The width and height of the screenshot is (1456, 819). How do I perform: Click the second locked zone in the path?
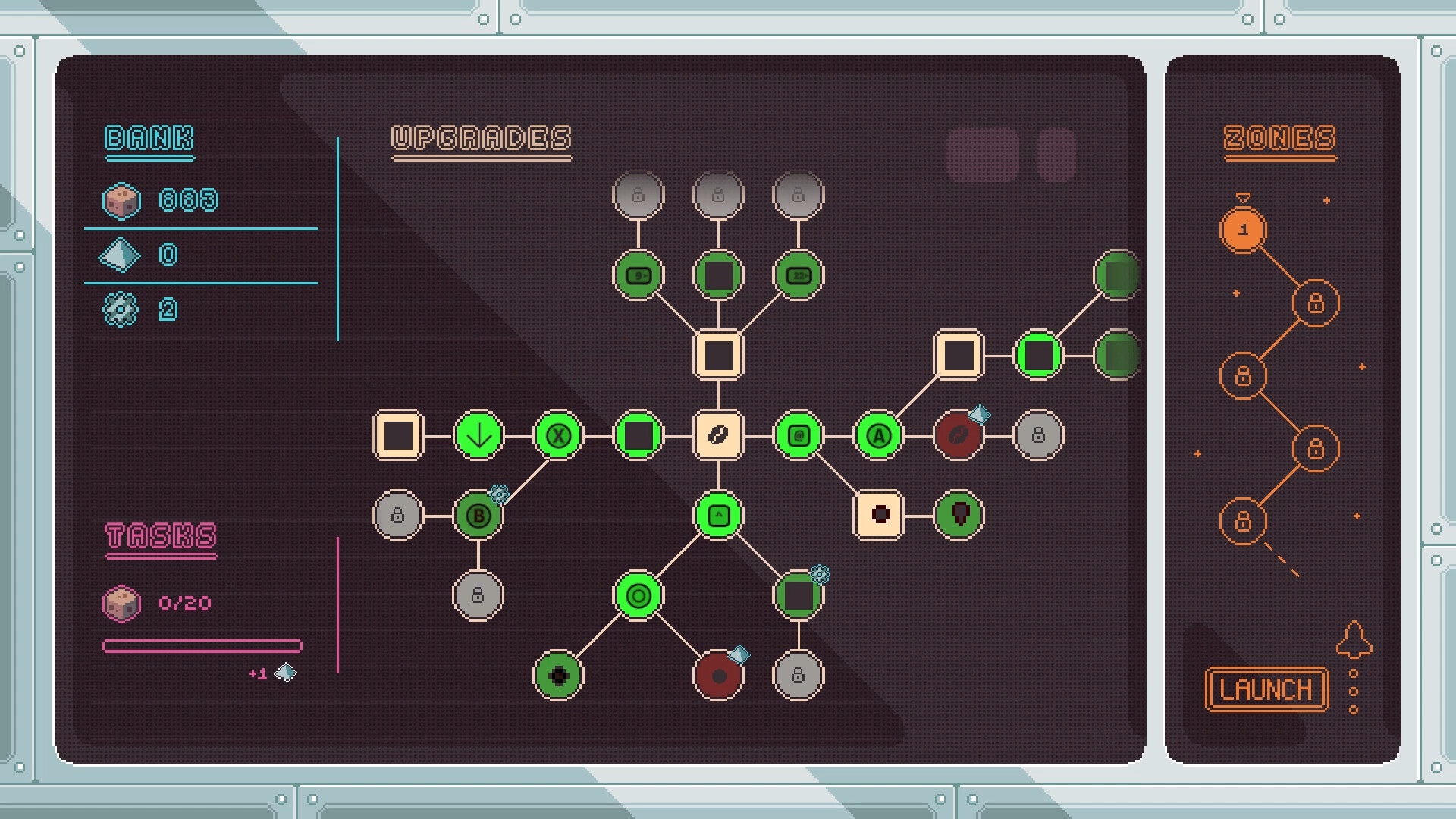[1243, 376]
